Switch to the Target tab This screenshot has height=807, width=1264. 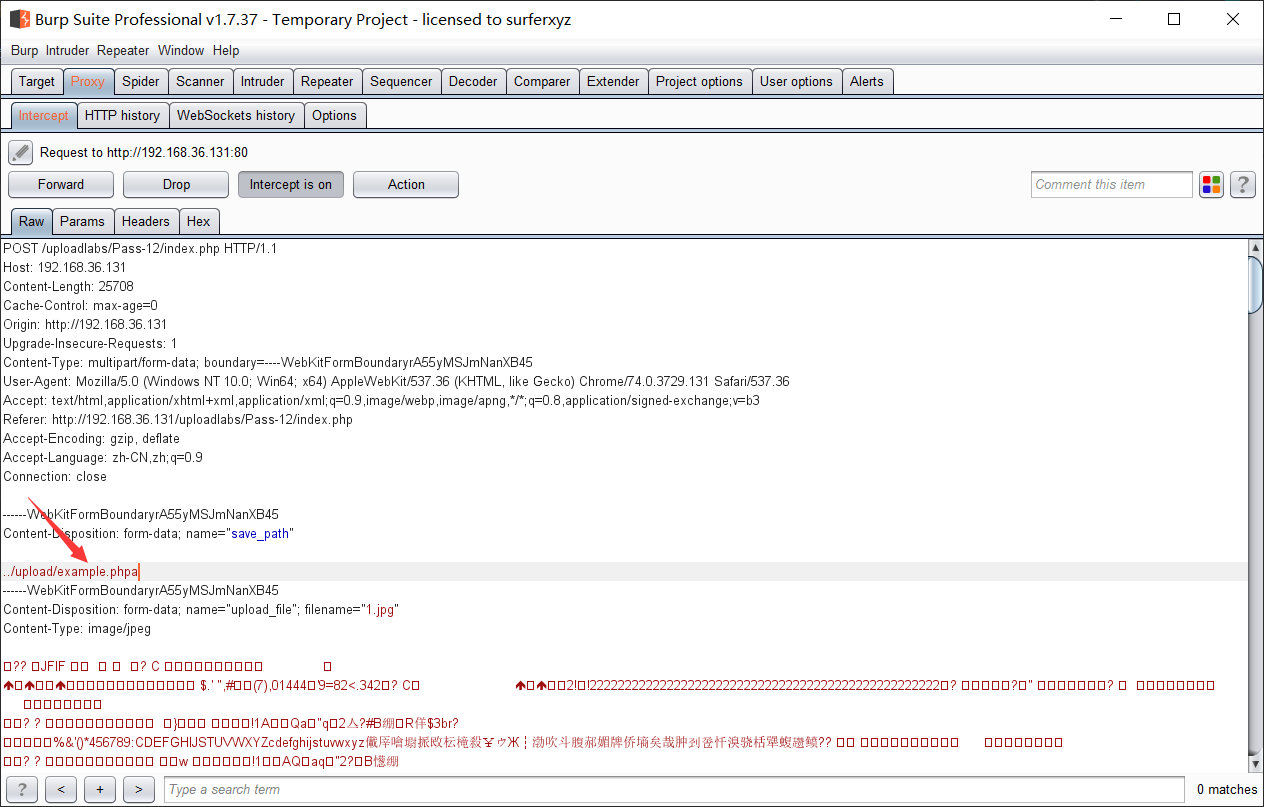pyautogui.click(x=37, y=81)
